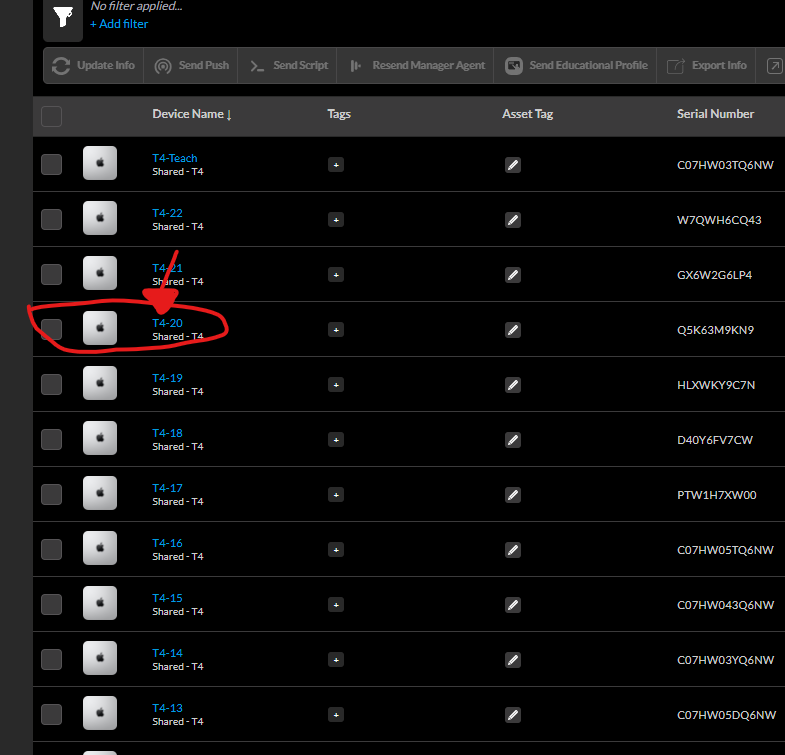
Task: Select checkbox for T4-15 row
Action: 52,605
